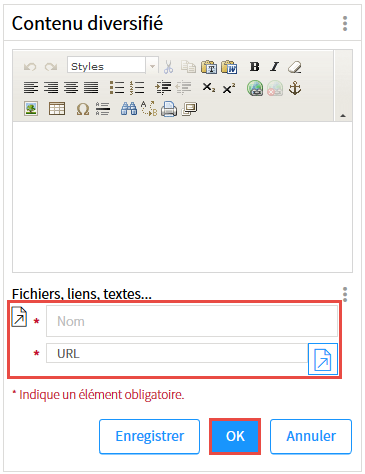Click the Annuler button
This screenshot has height=474, width=365.
click(311, 436)
